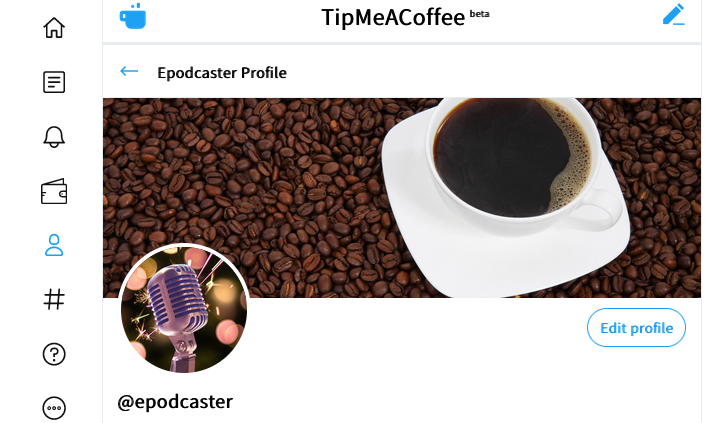Click the TipMeACoffee site title
Screen dimensions: 715x423
pyautogui.click(x=393, y=18)
